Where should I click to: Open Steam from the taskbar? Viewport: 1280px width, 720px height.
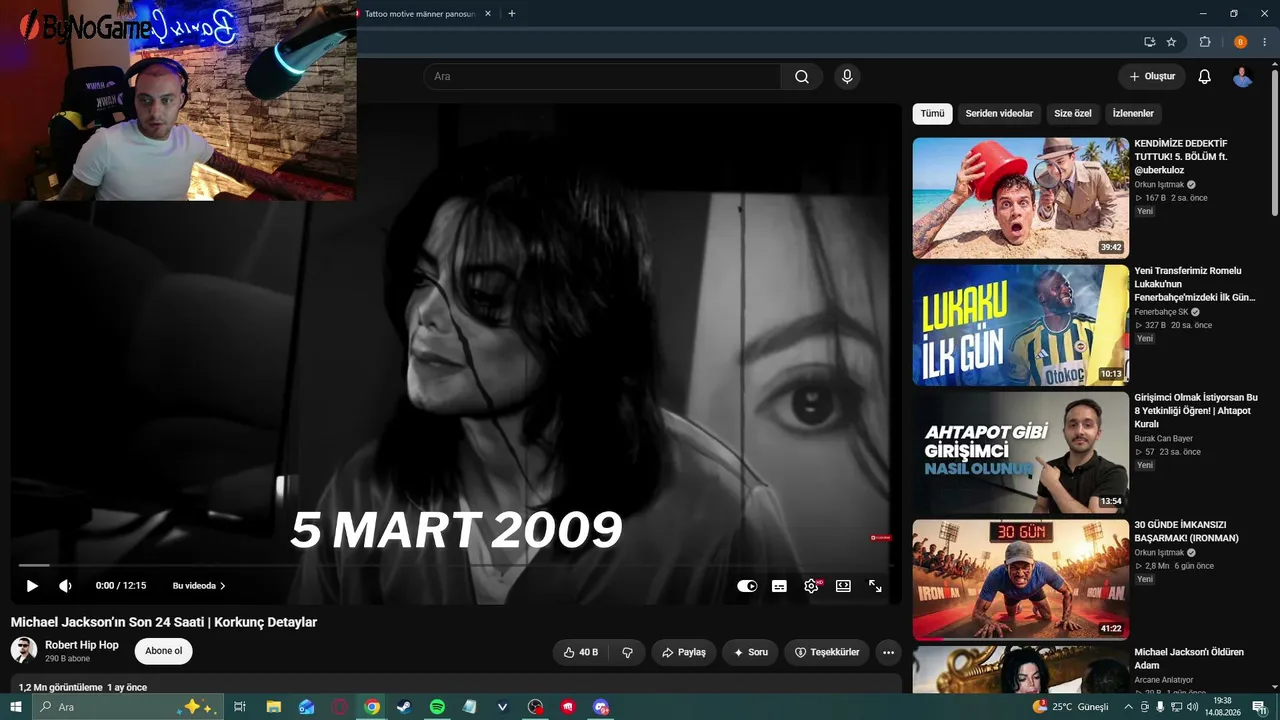[x=404, y=707]
